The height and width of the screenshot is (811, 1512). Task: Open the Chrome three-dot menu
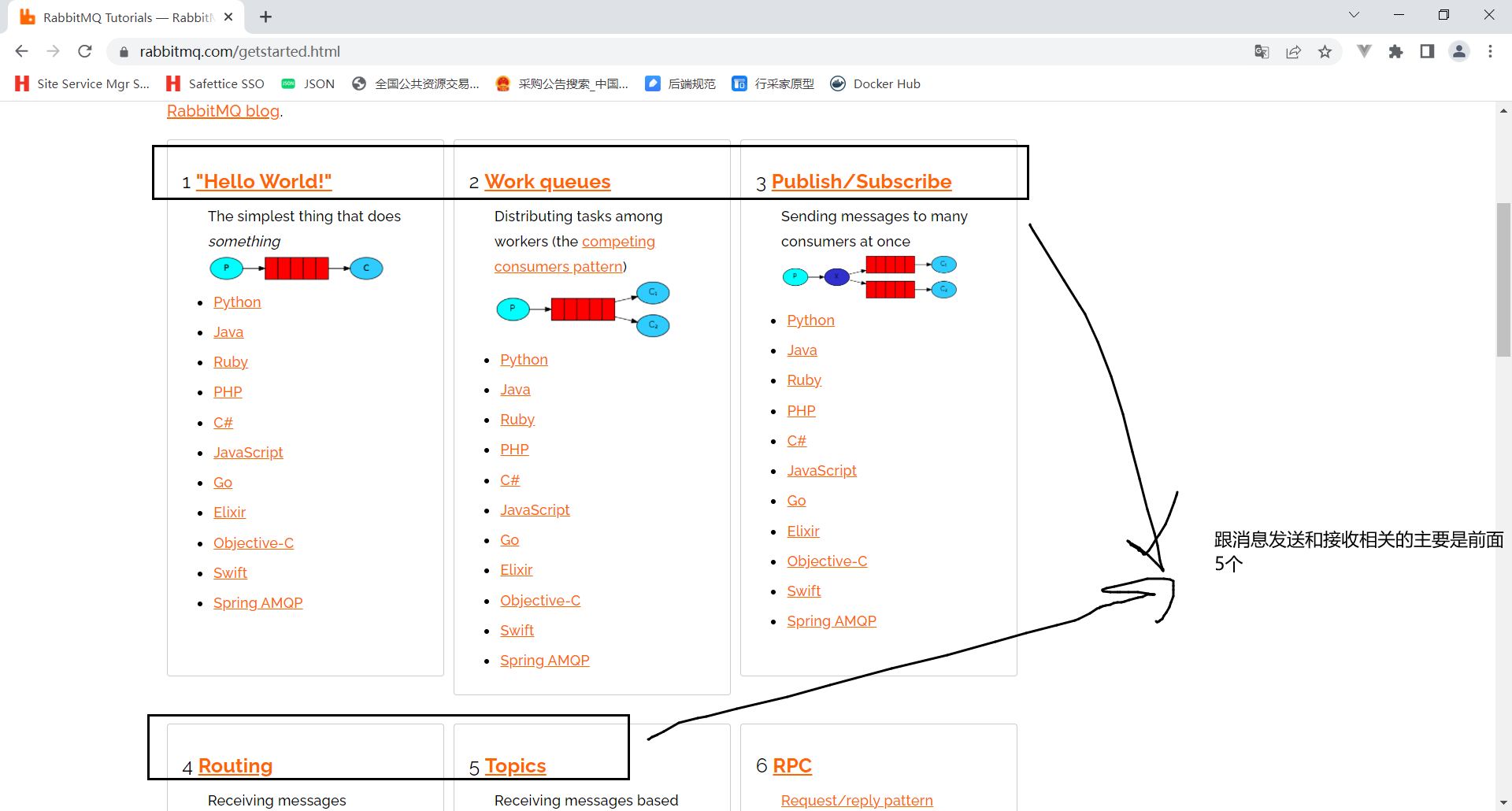[x=1490, y=51]
